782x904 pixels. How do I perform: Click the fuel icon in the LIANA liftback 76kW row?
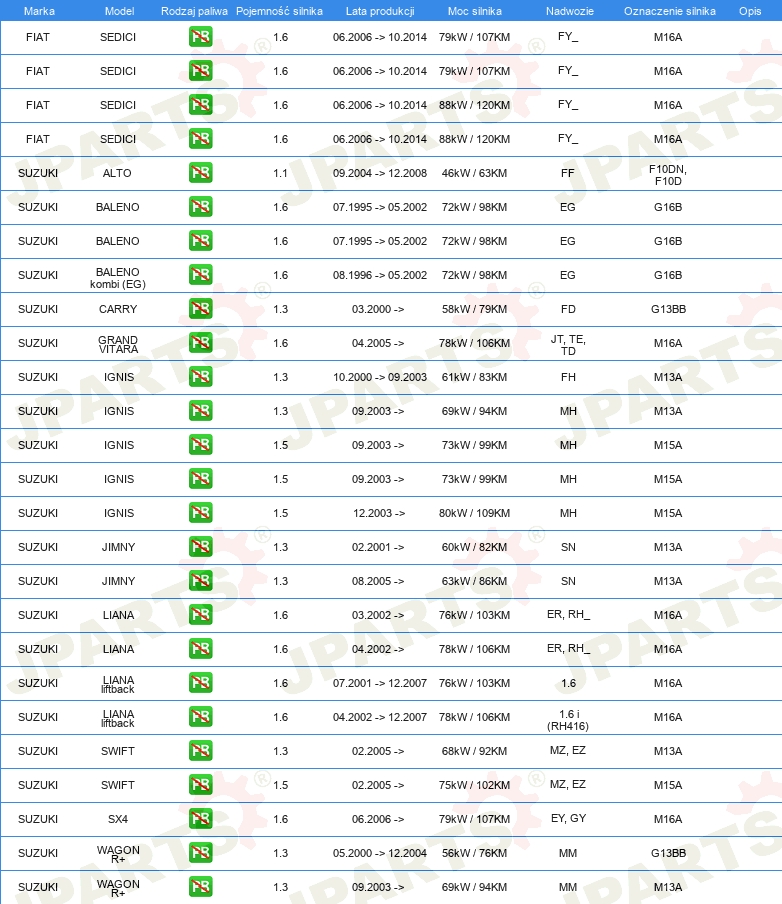coord(201,683)
